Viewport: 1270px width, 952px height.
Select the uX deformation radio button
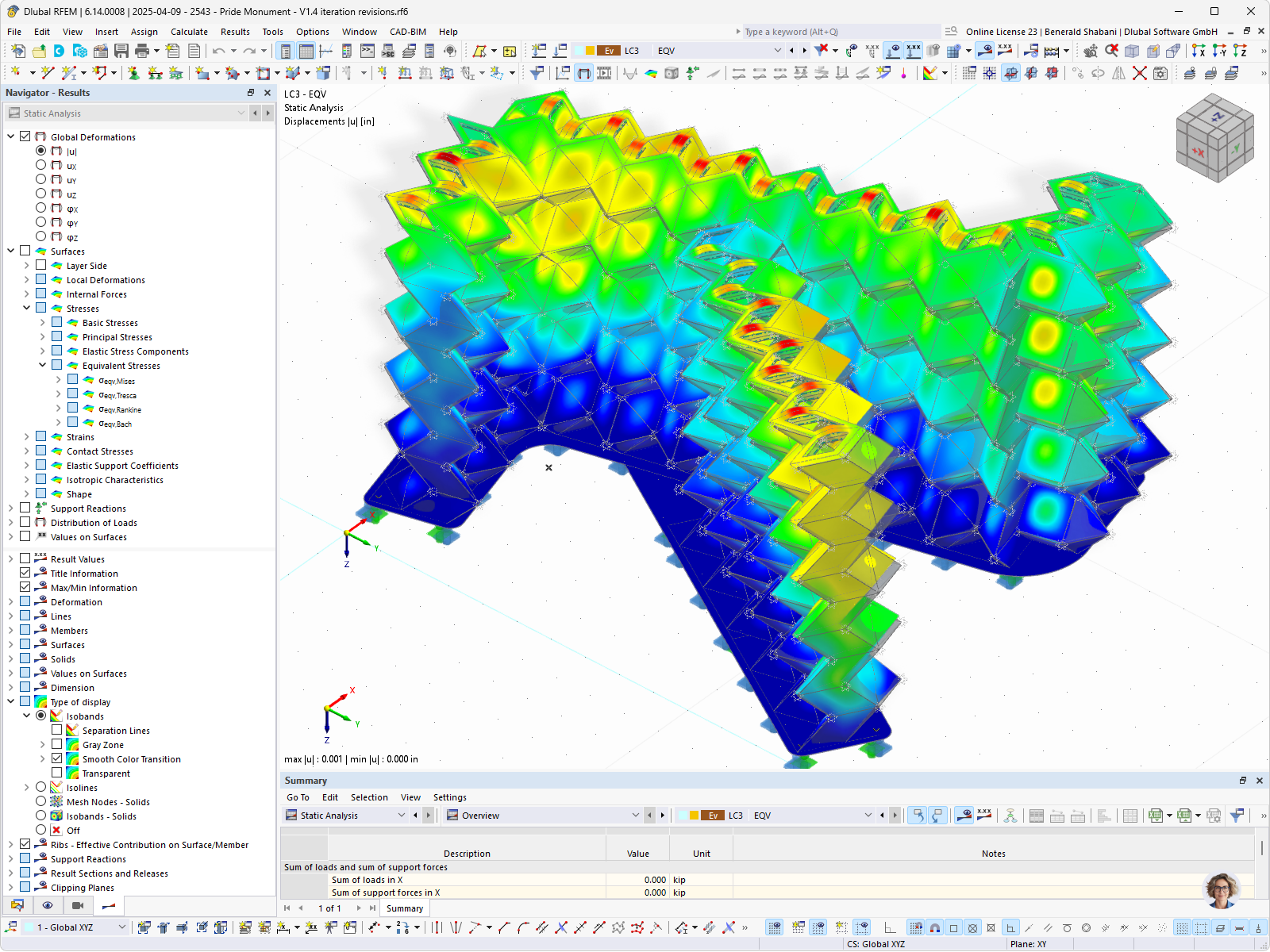[40, 165]
